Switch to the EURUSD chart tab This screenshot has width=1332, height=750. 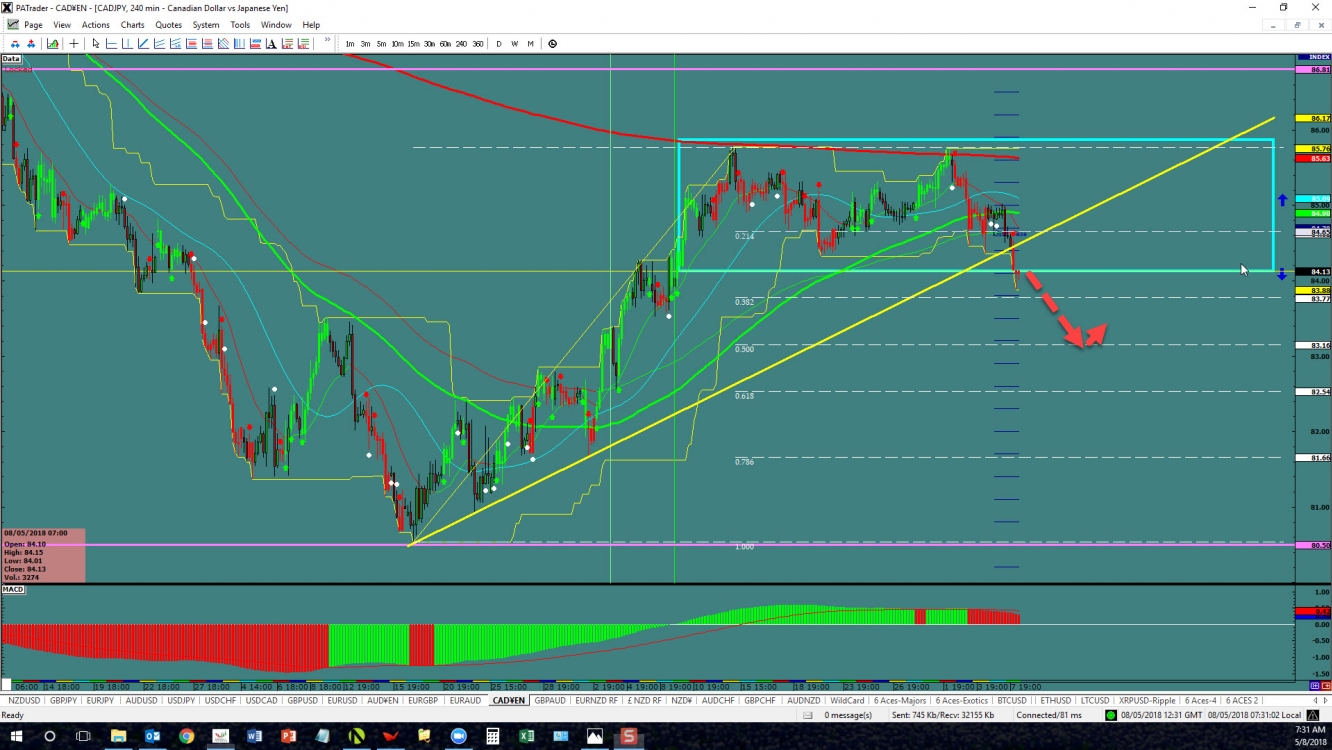pos(342,700)
